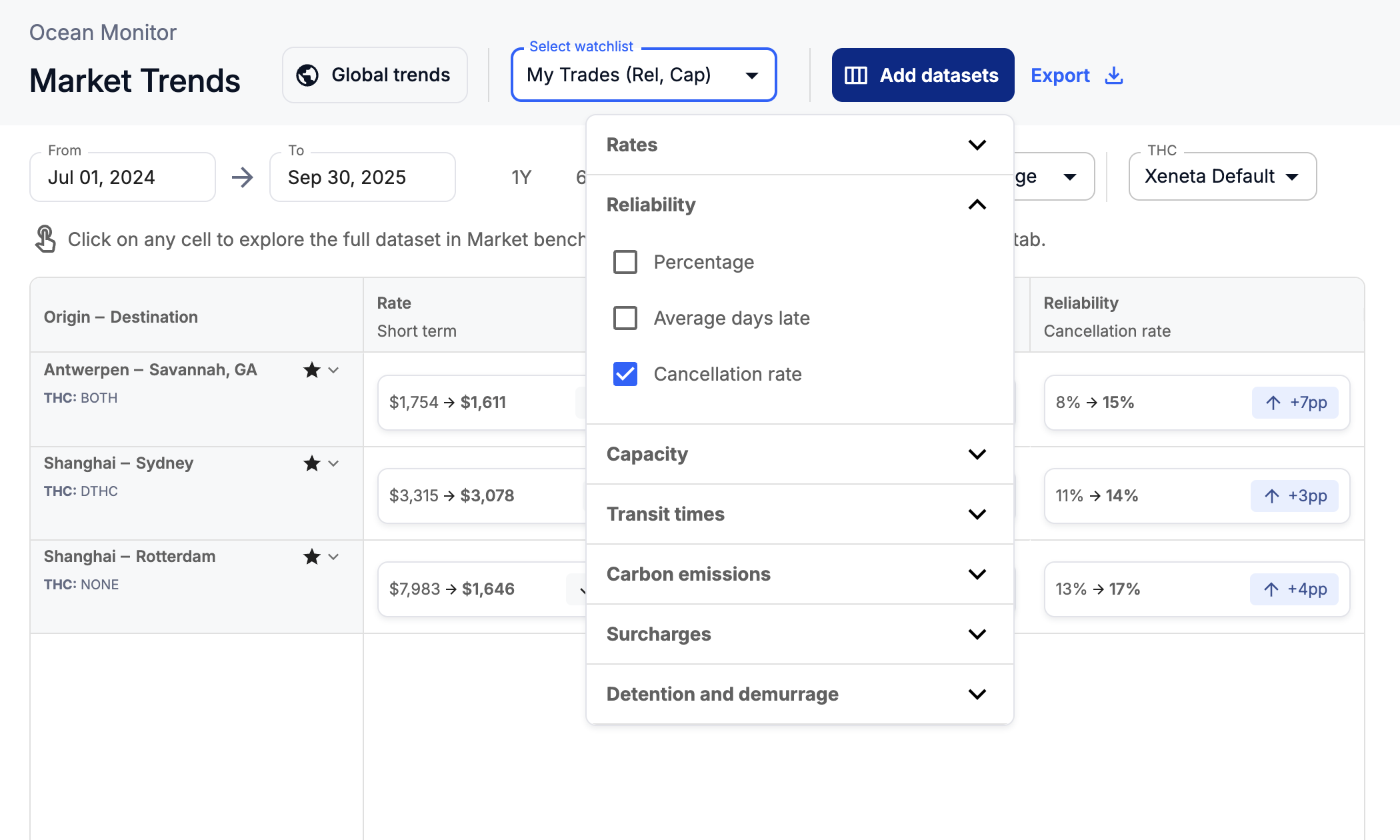The height and width of the screenshot is (840, 1400).
Task: Open the Select watchlist dropdown
Action: click(643, 75)
